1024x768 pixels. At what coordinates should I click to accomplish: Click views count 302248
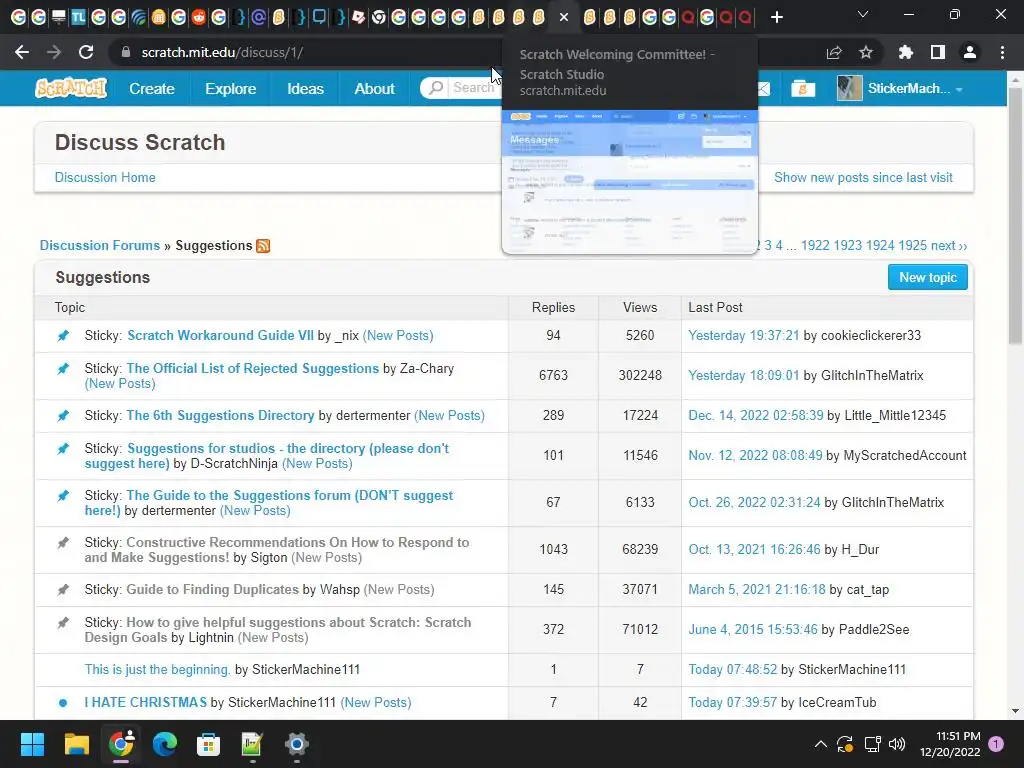tap(640, 375)
